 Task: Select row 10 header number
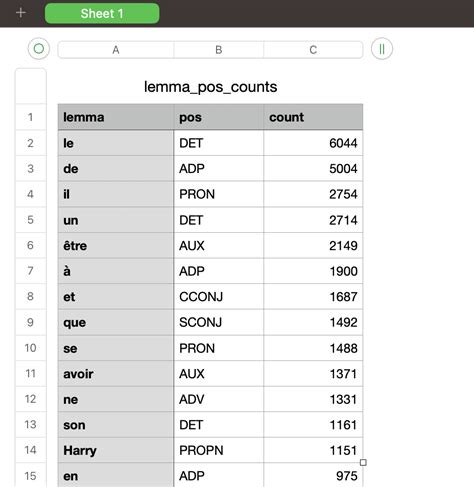30,348
